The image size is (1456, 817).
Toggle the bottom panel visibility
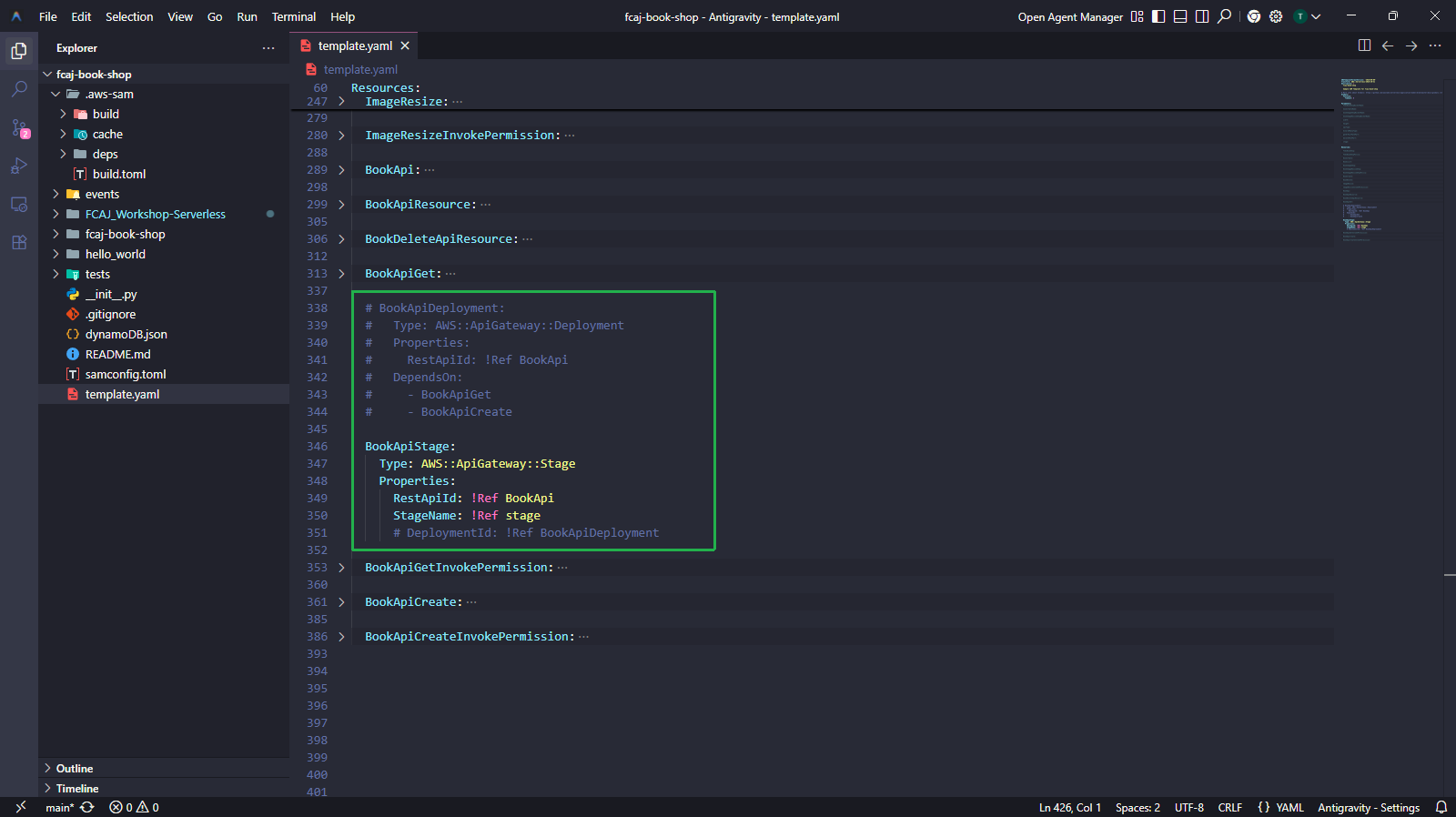coord(1180,16)
